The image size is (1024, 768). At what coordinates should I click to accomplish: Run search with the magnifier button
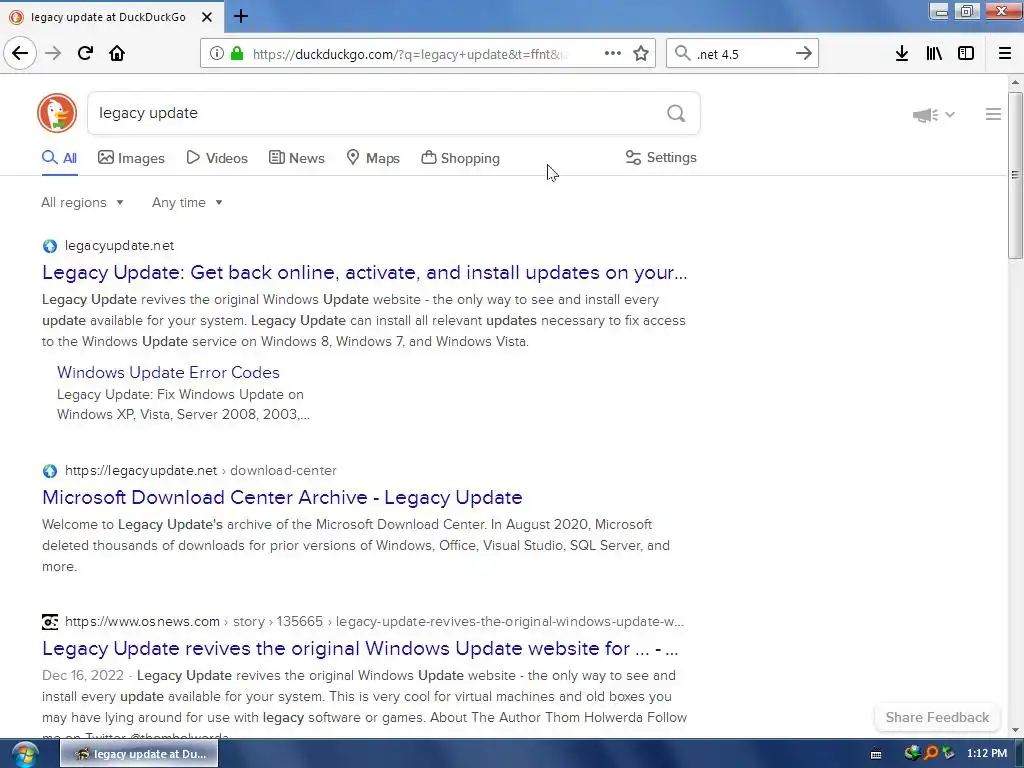point(676,114)
